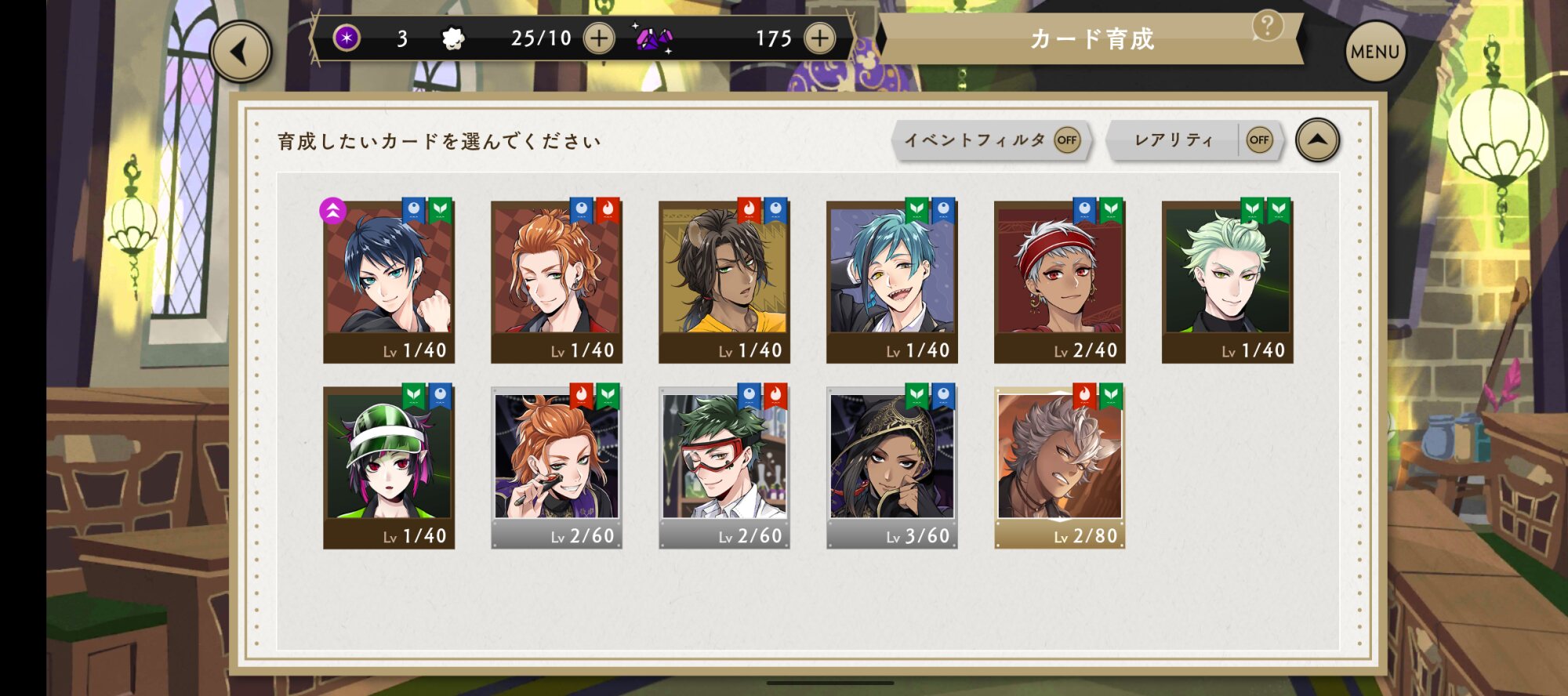The image size is (1568, 696).
Task: Collapse filters with the up chevron button
Action: tap(1317, 140)
